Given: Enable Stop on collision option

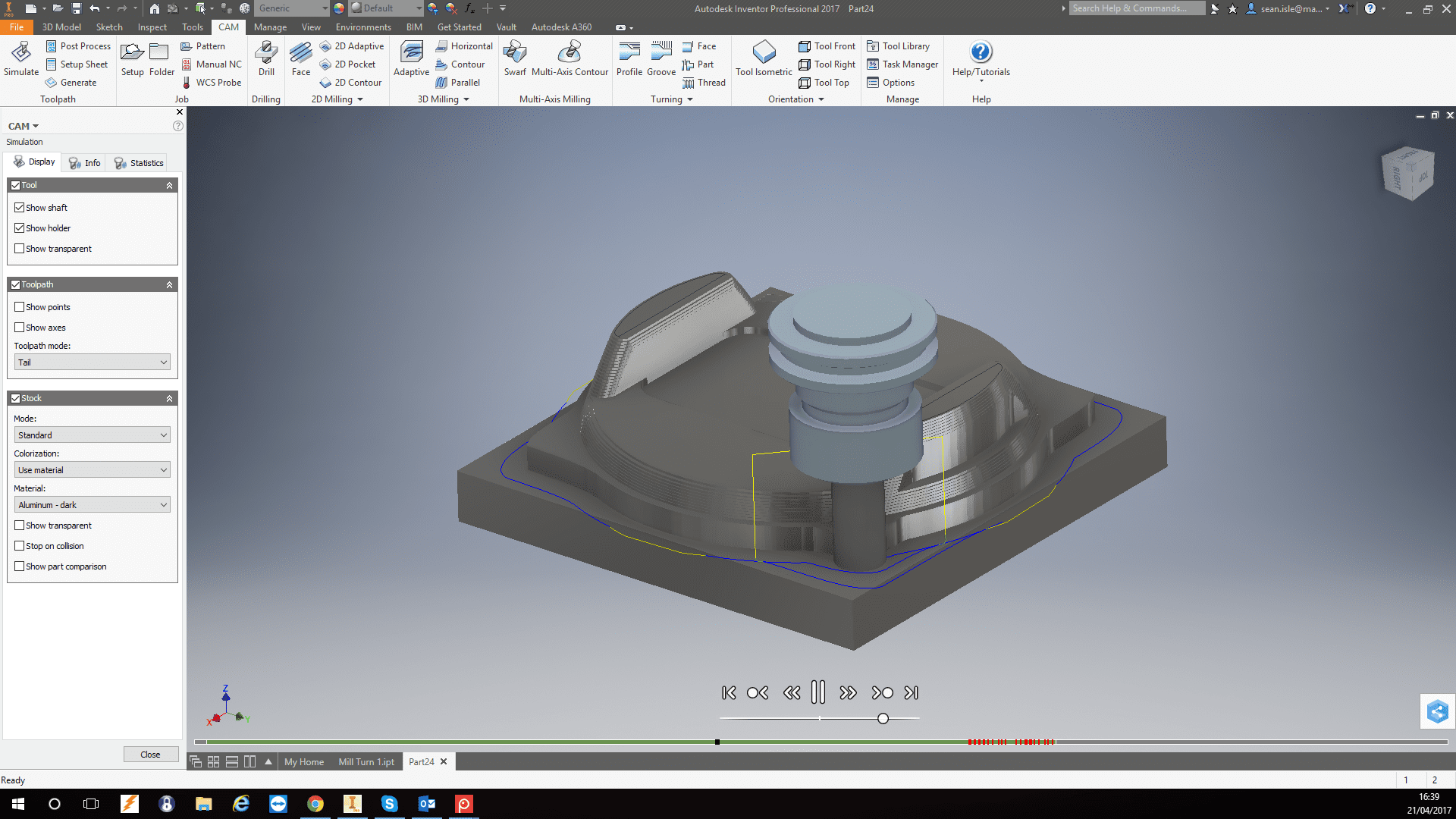Looking at the screenshot, I should click(x=20, y=546).
